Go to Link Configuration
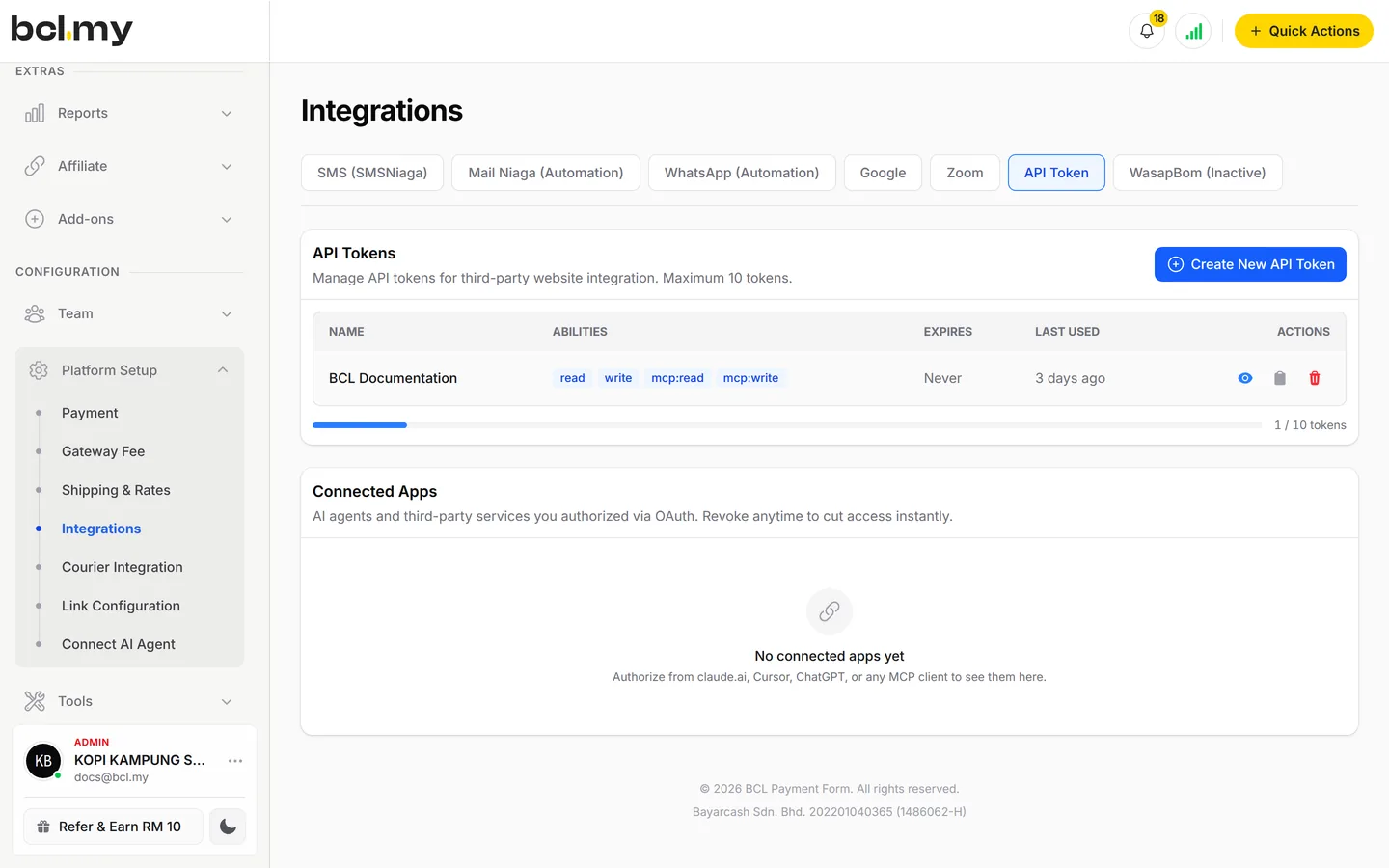 tap(121, 606)
